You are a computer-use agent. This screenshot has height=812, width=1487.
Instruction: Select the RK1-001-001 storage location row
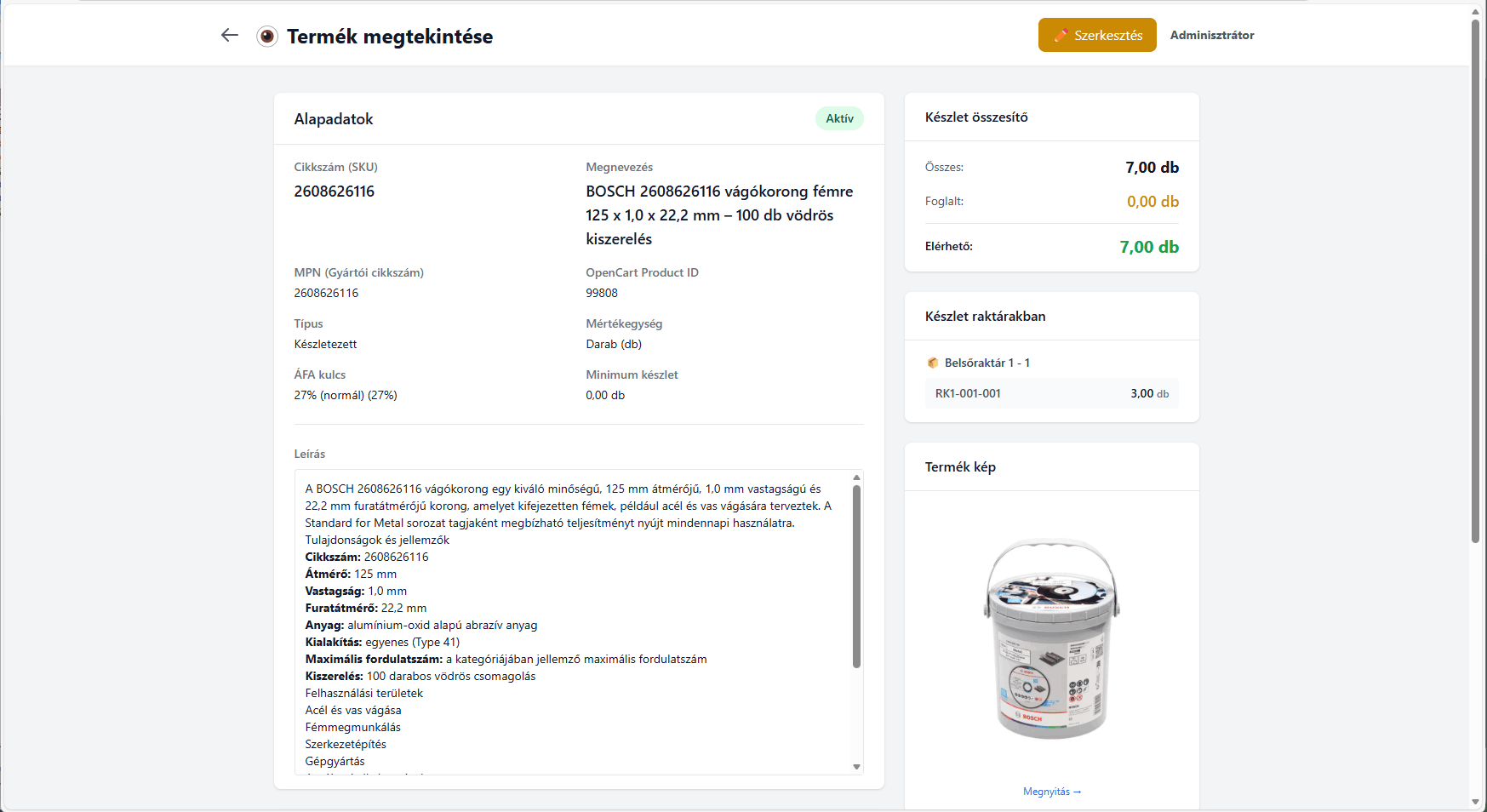point(1051,393)
